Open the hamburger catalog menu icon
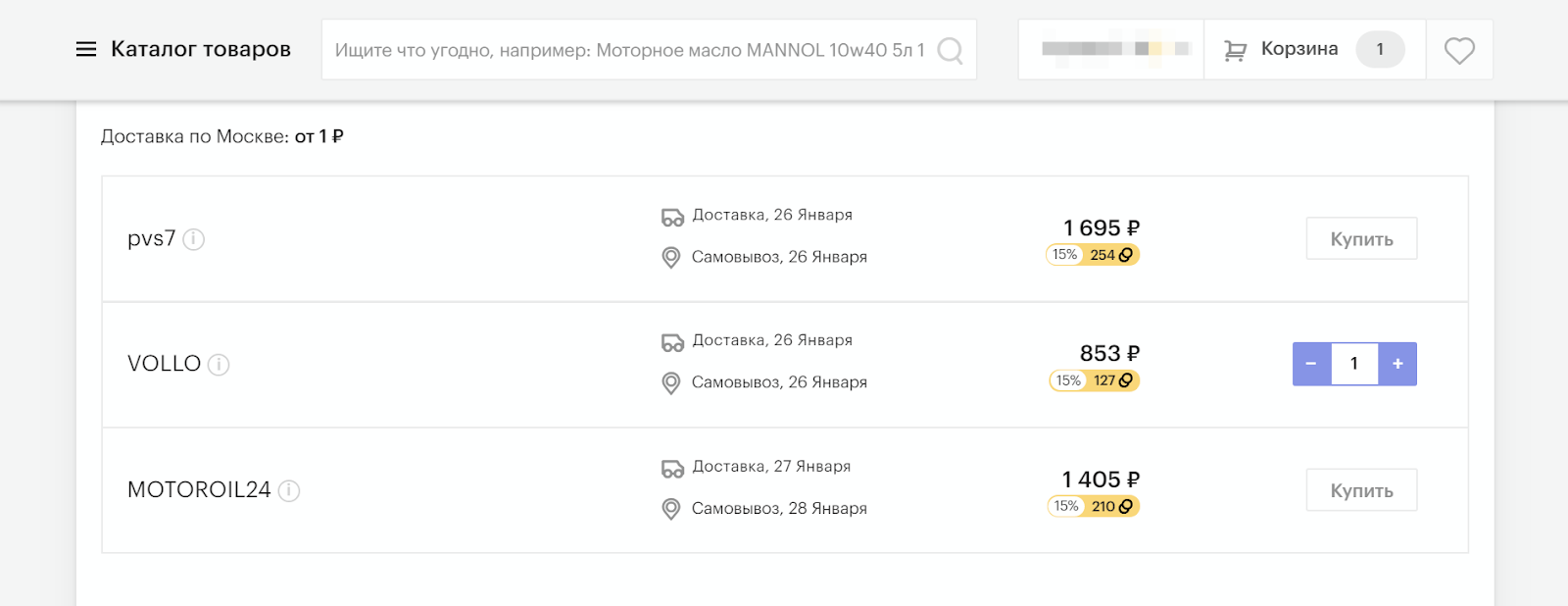1568x606 pixels. pos(86,49)
